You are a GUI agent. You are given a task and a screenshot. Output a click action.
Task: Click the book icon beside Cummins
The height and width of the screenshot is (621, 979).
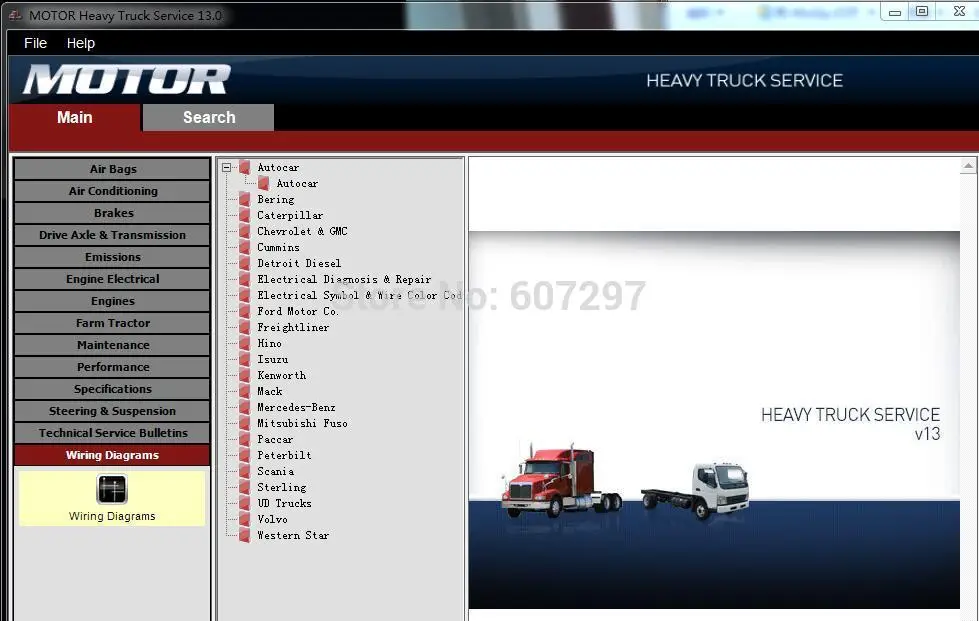click(245, 248)
